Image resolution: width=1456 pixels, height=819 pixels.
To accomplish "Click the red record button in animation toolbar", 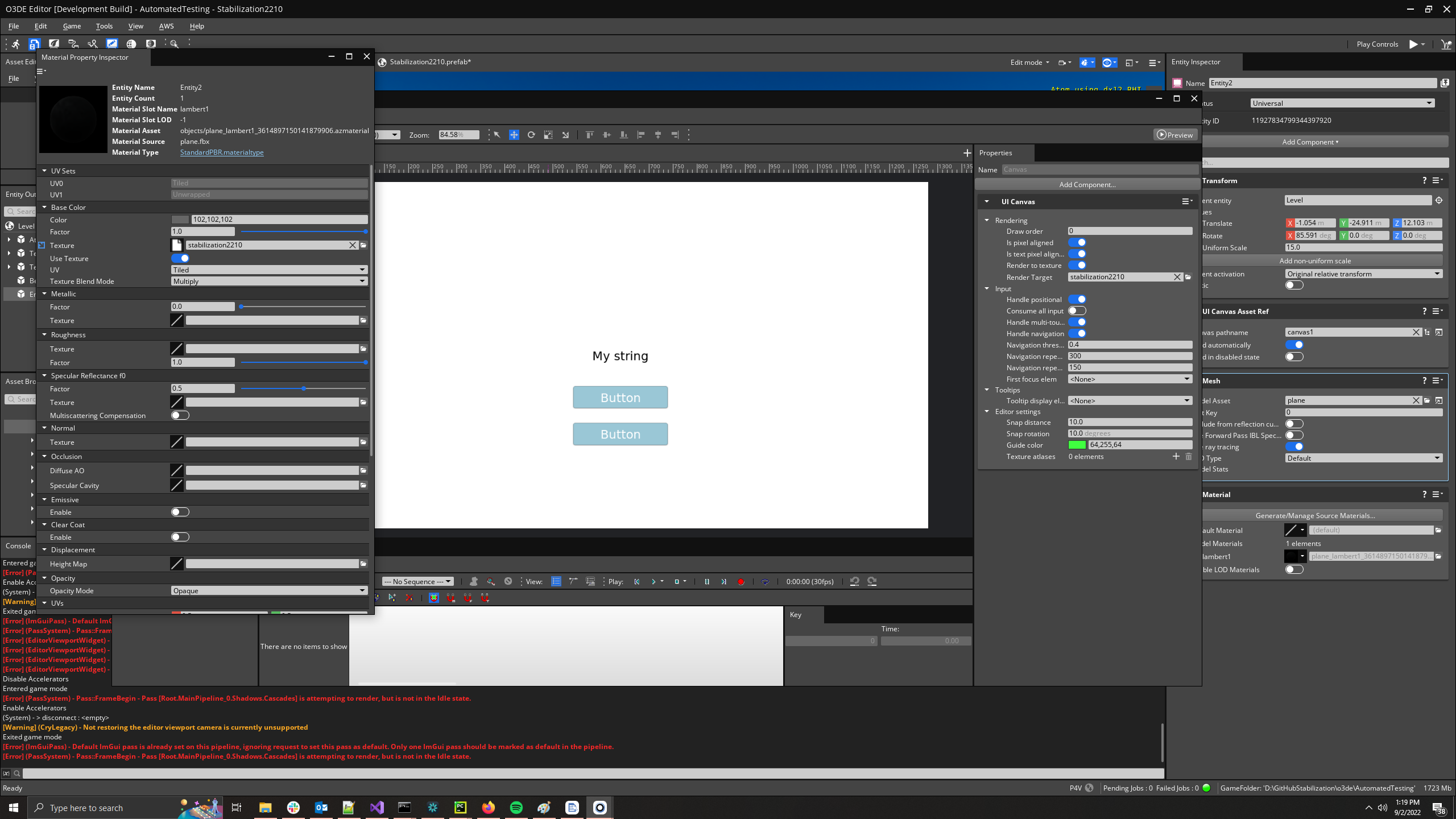I will (741, 582).
